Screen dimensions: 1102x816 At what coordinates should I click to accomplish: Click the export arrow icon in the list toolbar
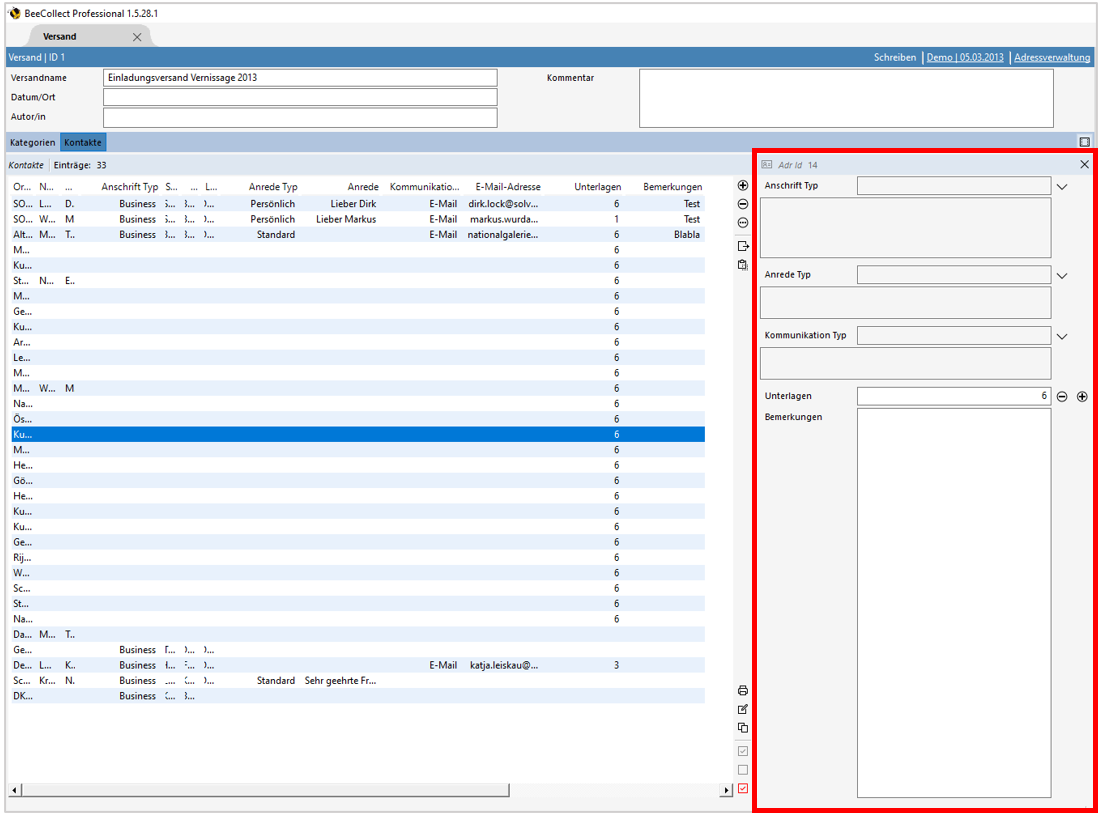click(742, 246)
